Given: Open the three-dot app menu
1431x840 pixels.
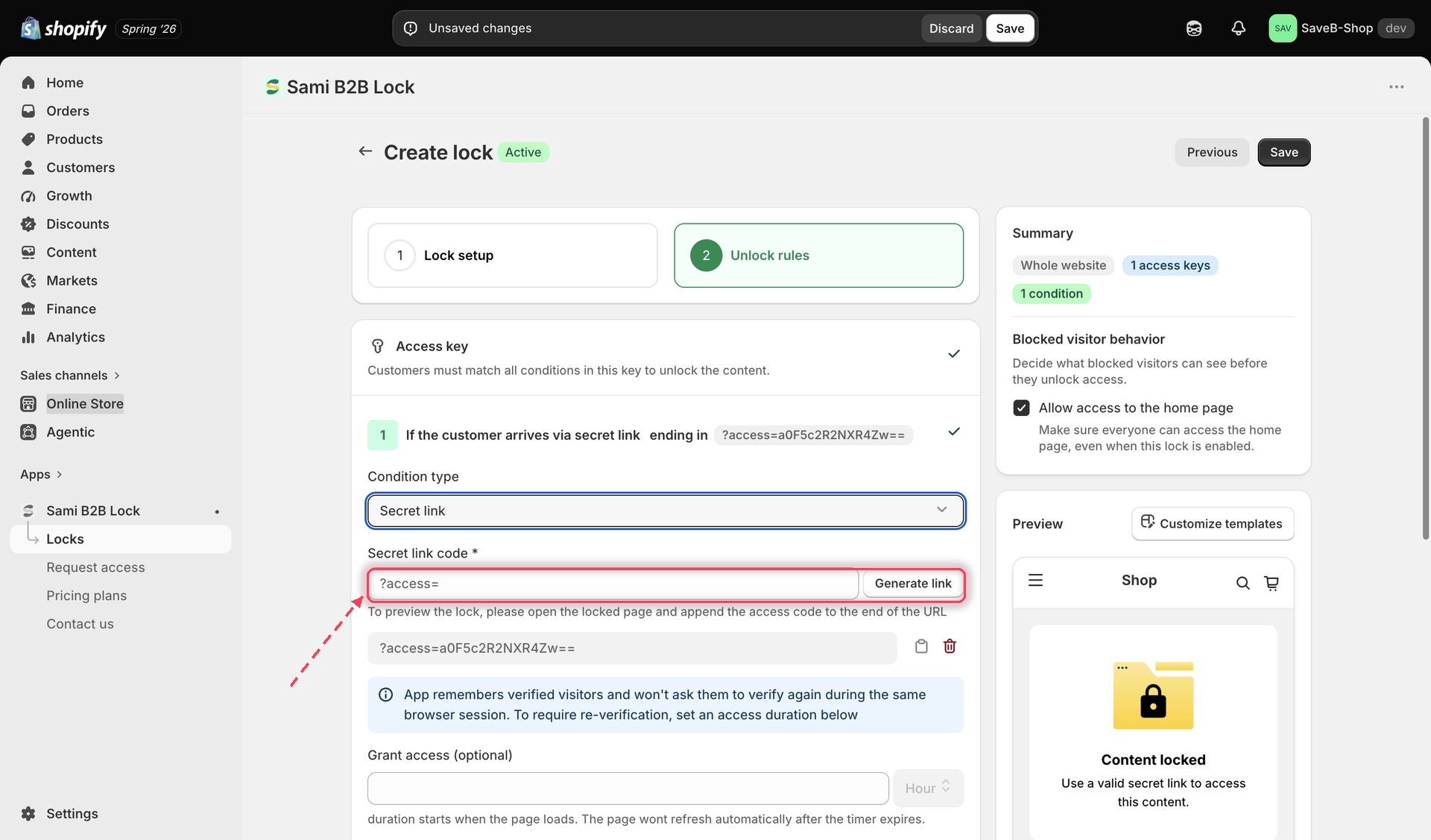Looking at the screenshot, I should [1396, 87].
